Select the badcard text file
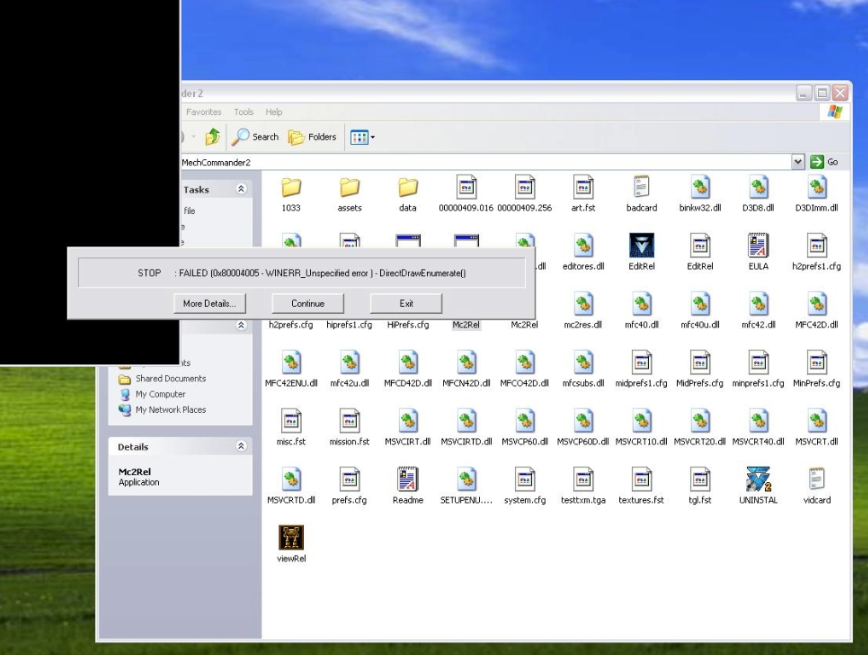Screen dimensions: 868x655 tap(641, 188)
